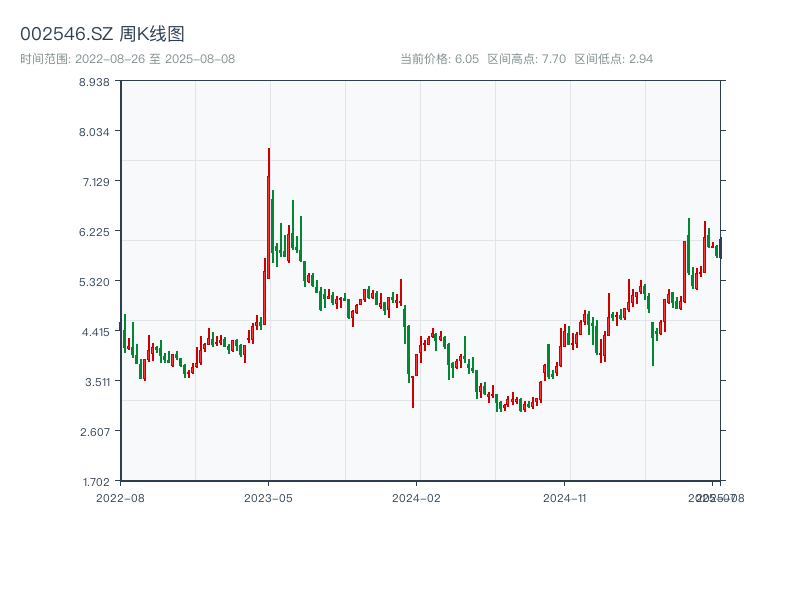Click the 2023-05 x-axis date label
This screenshot has width=800, height=600.
(x=269, y=497)
